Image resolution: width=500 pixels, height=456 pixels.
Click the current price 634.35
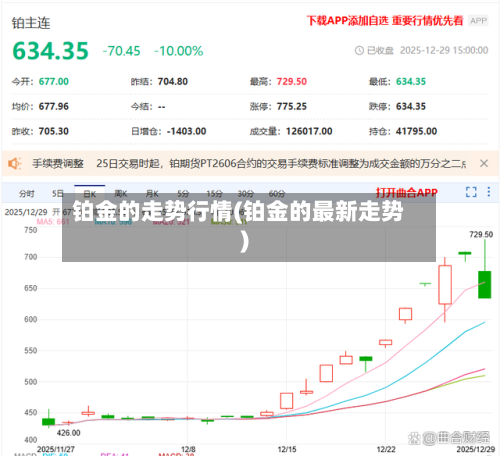click(50, 51)
